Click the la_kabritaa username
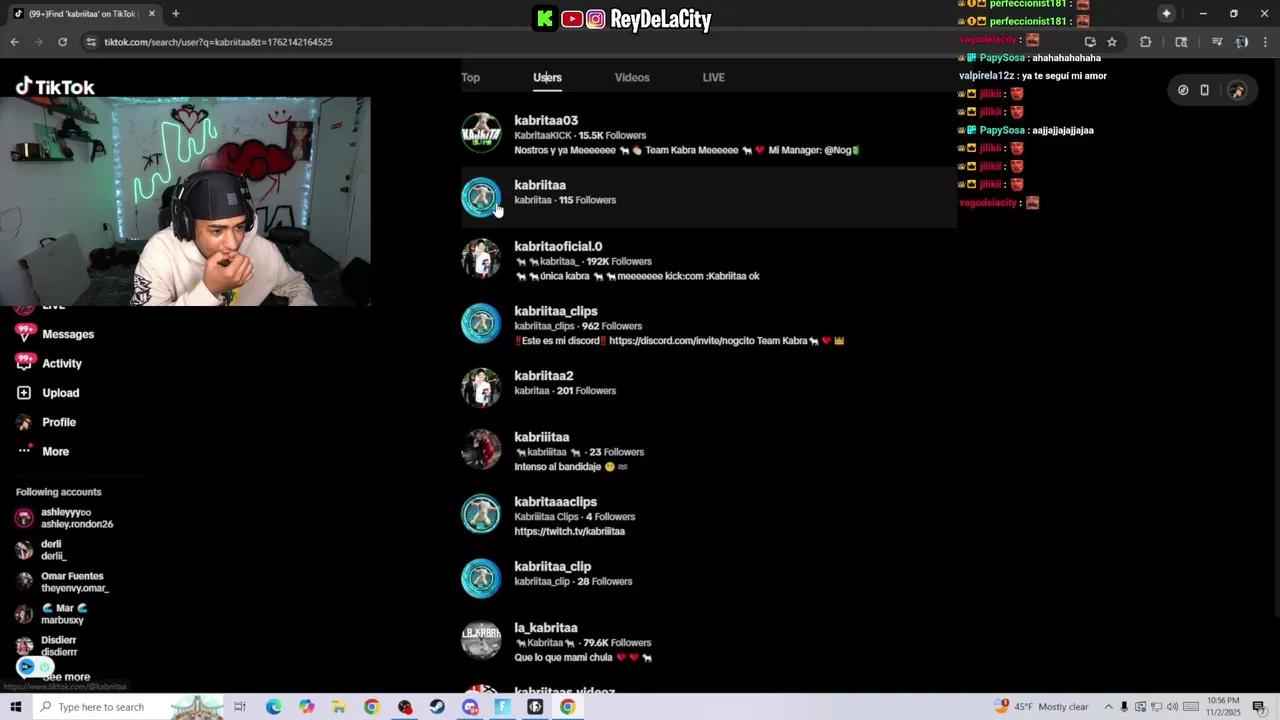Viewport: 1280px width, 720px height. click(x=546, y=628)
